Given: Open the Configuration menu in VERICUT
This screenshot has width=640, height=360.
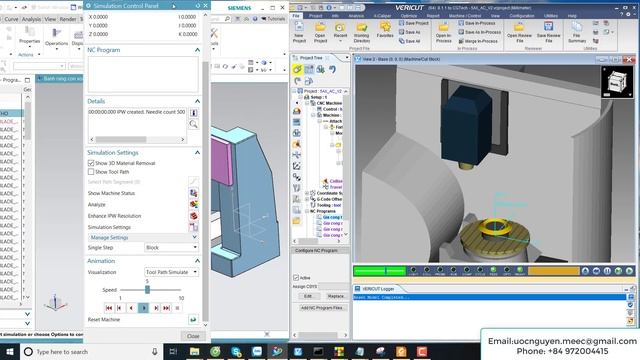Looking at the screenshot, I should coord(522,16).
